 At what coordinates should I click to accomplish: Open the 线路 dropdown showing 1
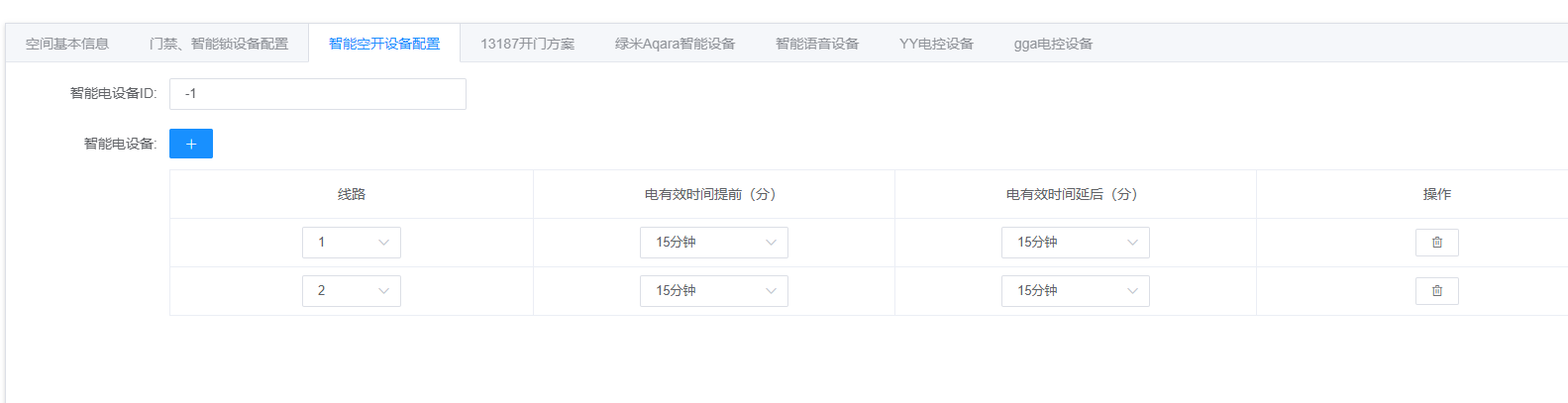pyautogui.click(x=352, y=243)
